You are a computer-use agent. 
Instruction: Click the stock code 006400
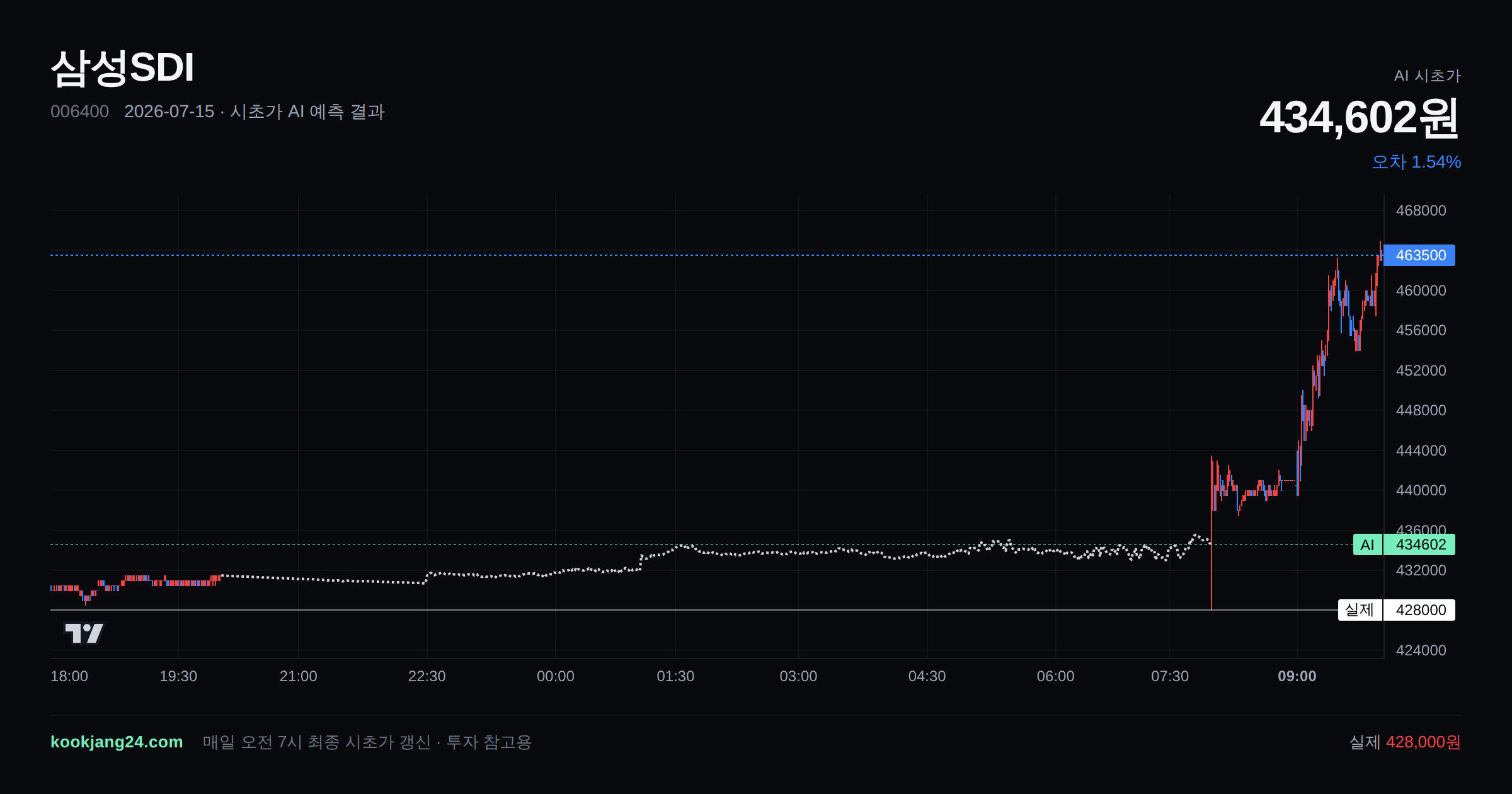[79, 112]
